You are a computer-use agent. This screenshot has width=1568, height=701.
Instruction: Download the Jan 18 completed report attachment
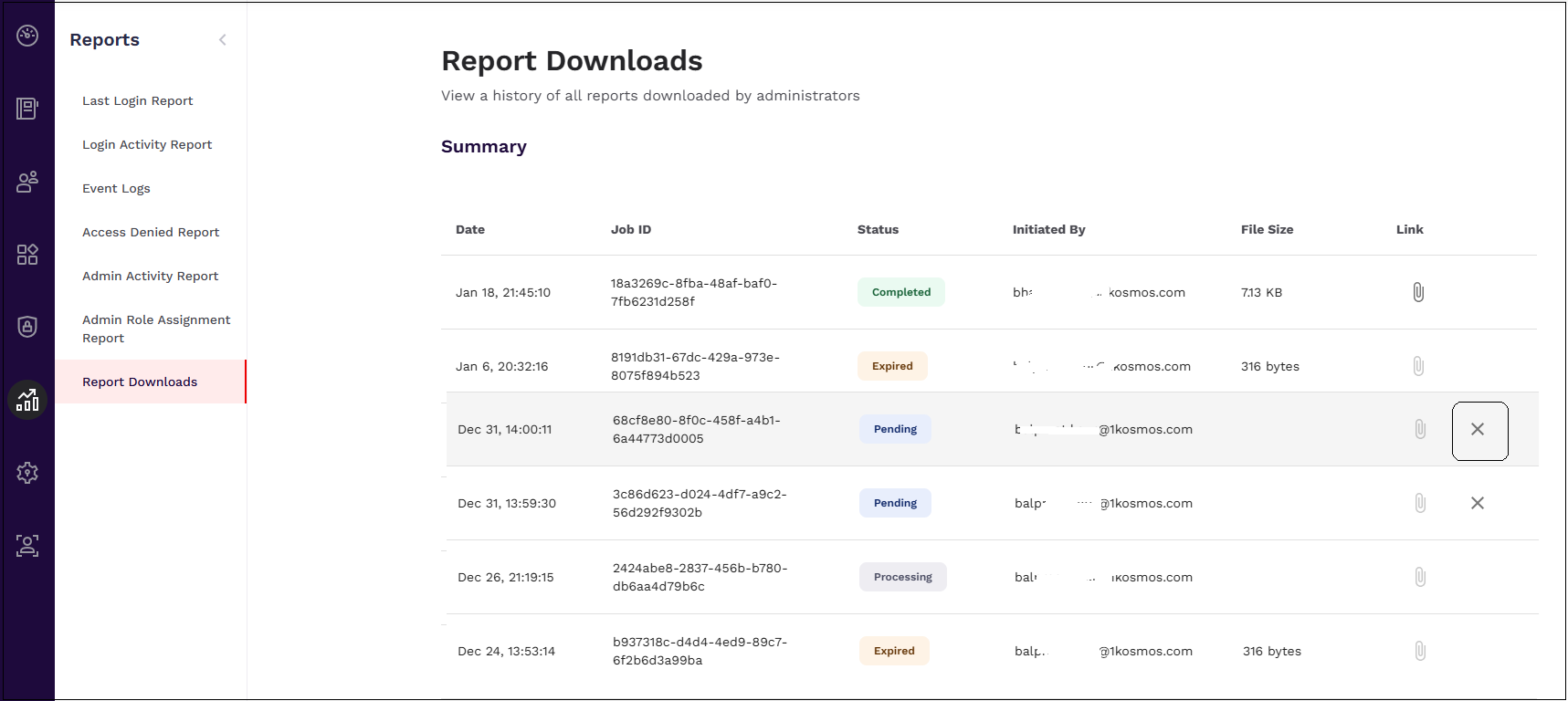1418,292
